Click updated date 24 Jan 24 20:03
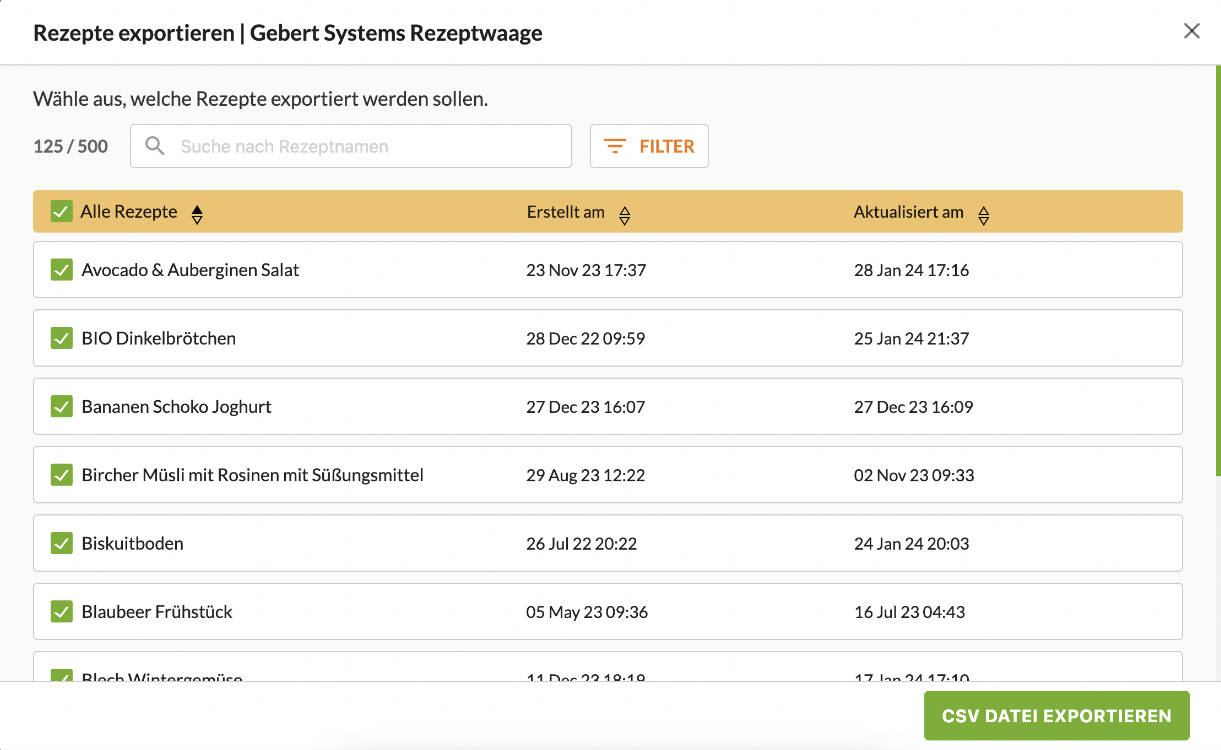Screen dimensions: 1221x750 (911, 544)
